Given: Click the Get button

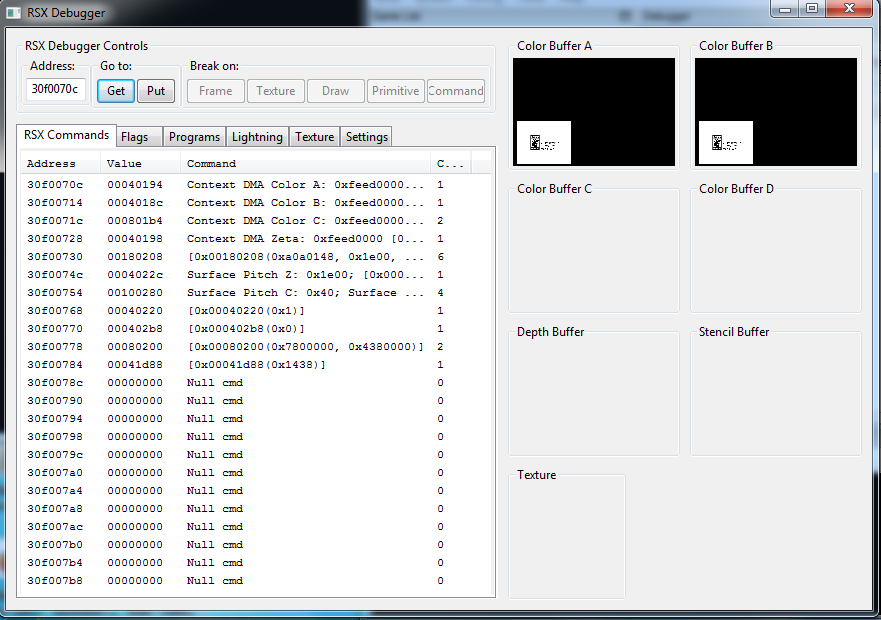Looking at the screenshot, I should tap(116, 91).
